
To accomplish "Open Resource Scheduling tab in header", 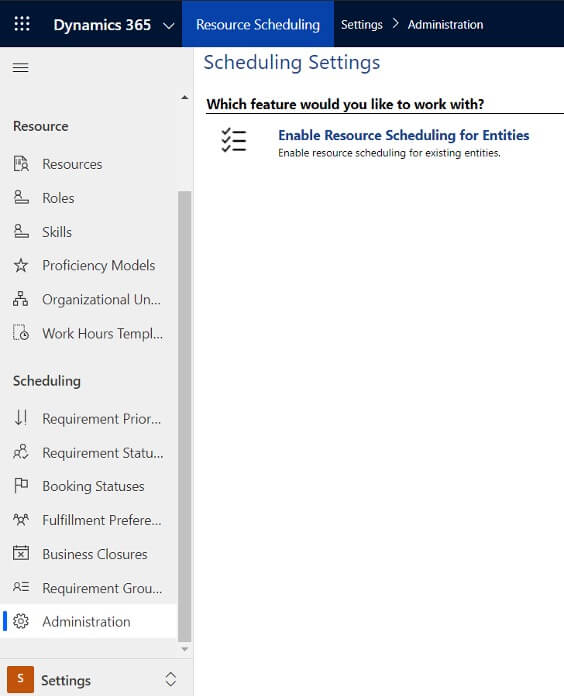I will (258, 24).
